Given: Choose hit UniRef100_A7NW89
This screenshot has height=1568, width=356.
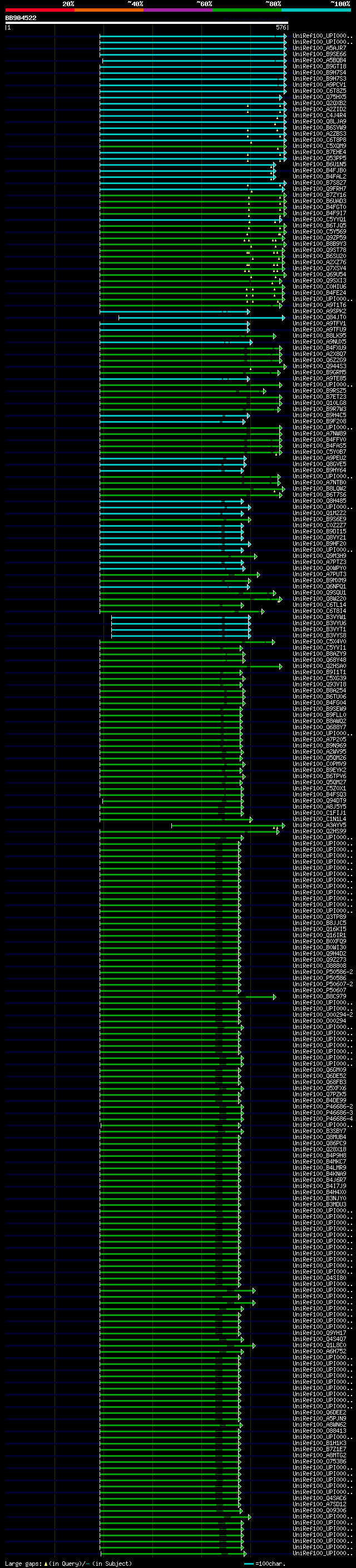Looking at the screenshot, I should pyautogui.click(x=319, y=433).
